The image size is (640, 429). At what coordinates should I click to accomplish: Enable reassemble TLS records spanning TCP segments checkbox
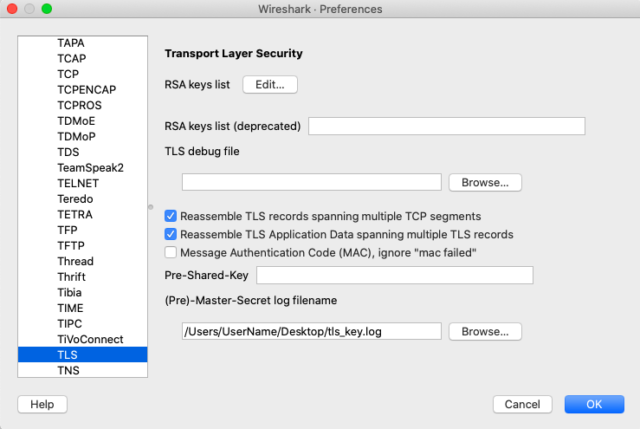point(171,216)
